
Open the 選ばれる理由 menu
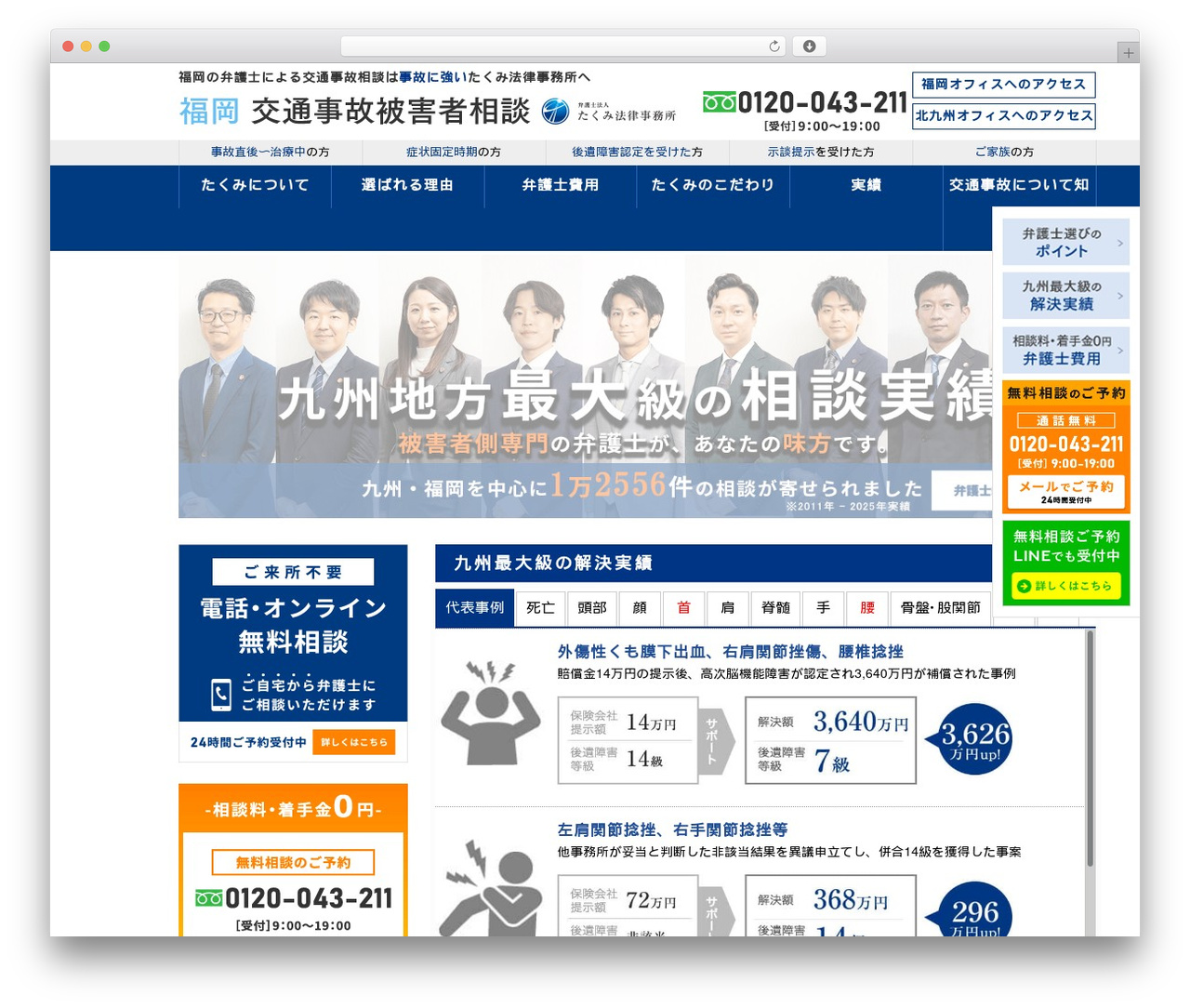pyautogui.click(x=407, y=185)
